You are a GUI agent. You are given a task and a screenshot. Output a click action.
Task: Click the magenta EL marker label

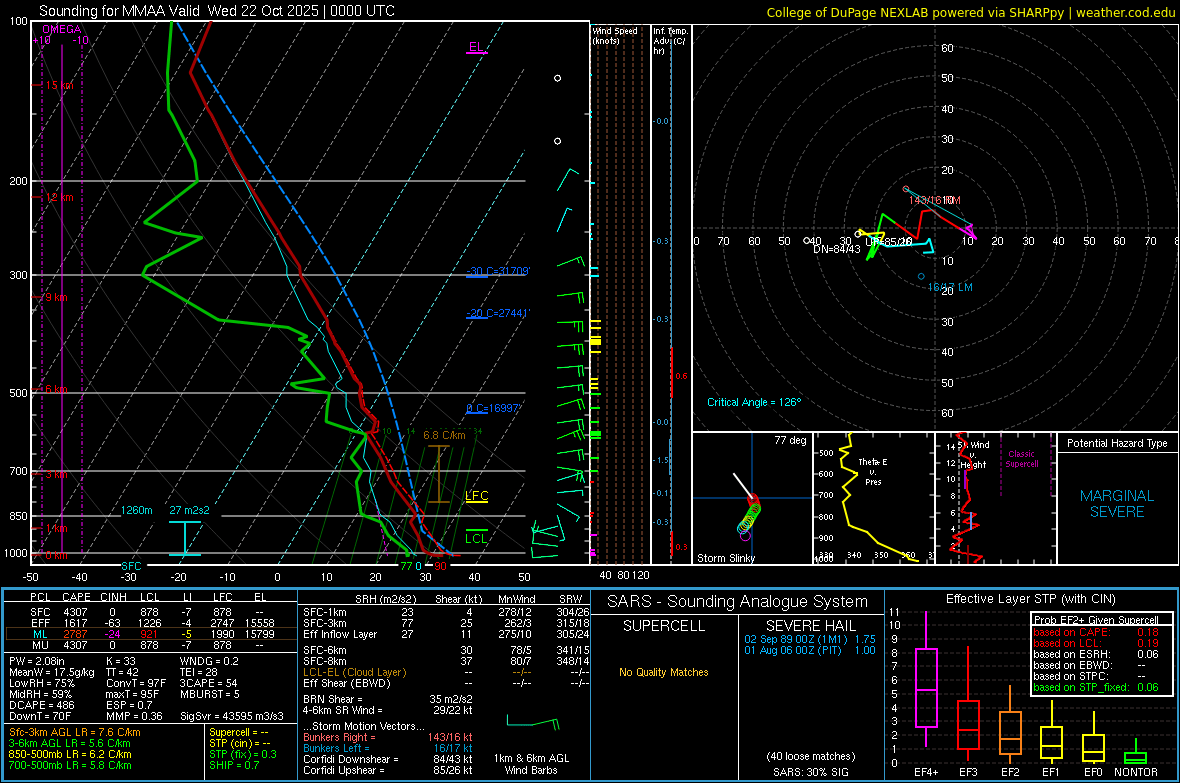click(476, 47)
